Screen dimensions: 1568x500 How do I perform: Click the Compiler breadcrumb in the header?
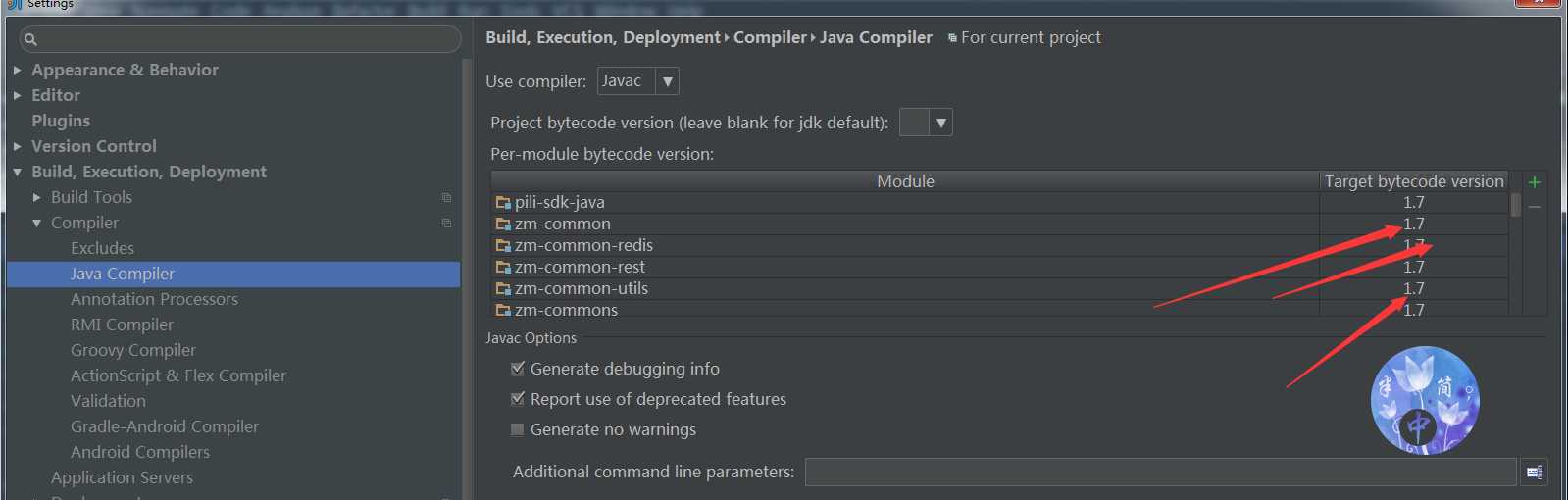(770, 37)
